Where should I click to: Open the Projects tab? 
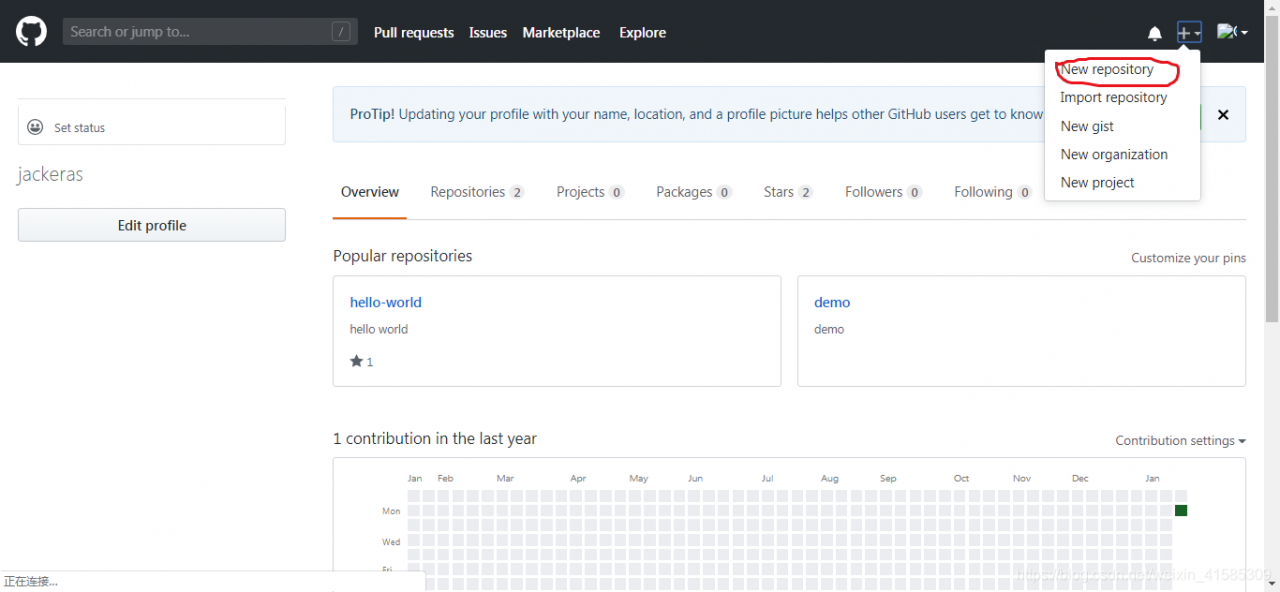point(590,192)
